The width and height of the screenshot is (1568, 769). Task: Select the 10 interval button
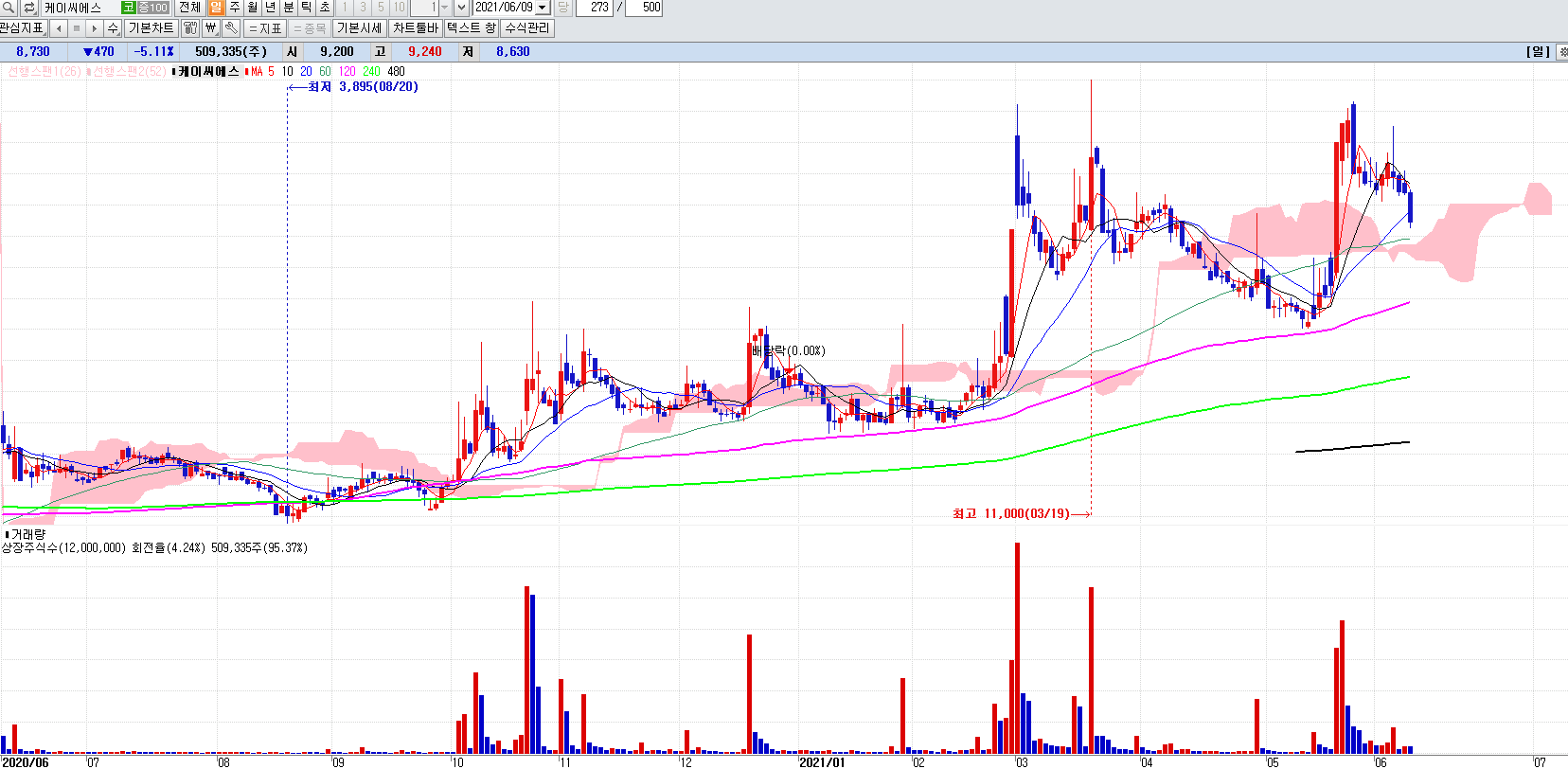click(x=399, y=8)
